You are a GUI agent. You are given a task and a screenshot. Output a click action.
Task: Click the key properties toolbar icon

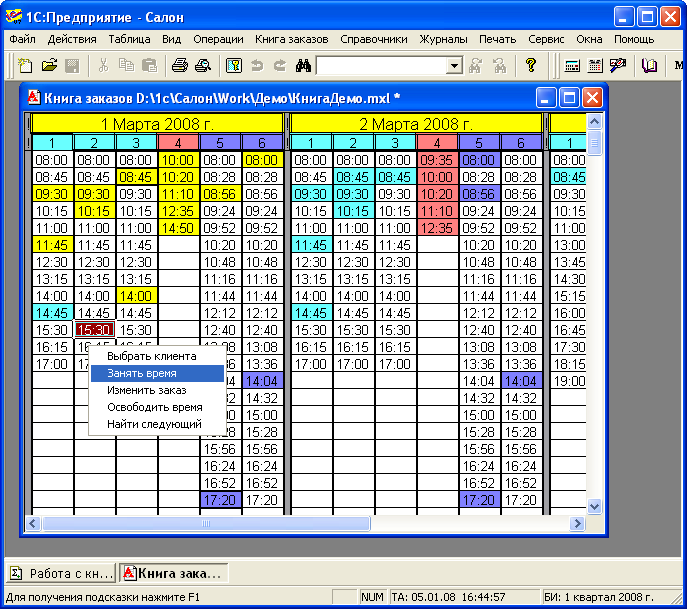pyautogui.click(x=234, y=66)
